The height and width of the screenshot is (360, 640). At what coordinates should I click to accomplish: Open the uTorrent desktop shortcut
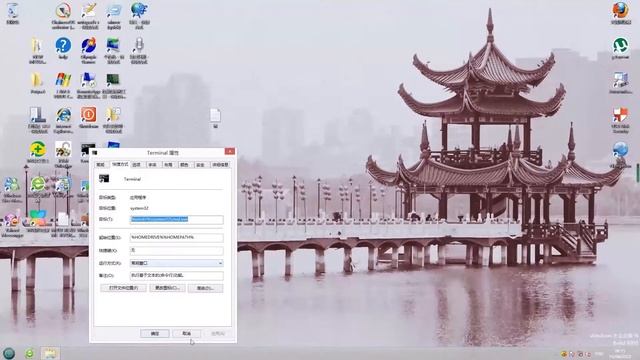coord(620,45)
